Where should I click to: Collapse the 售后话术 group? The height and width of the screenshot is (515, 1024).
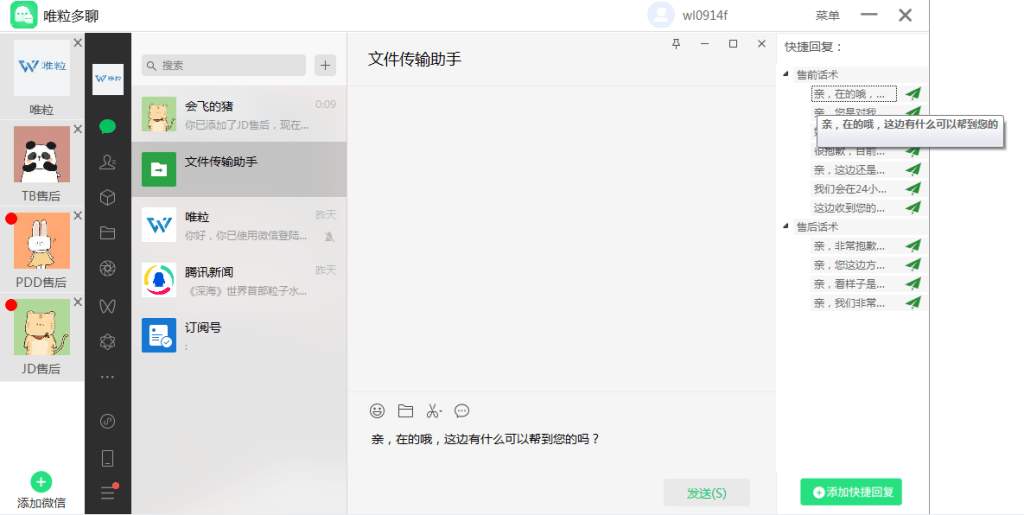click(x=786, y=227)
